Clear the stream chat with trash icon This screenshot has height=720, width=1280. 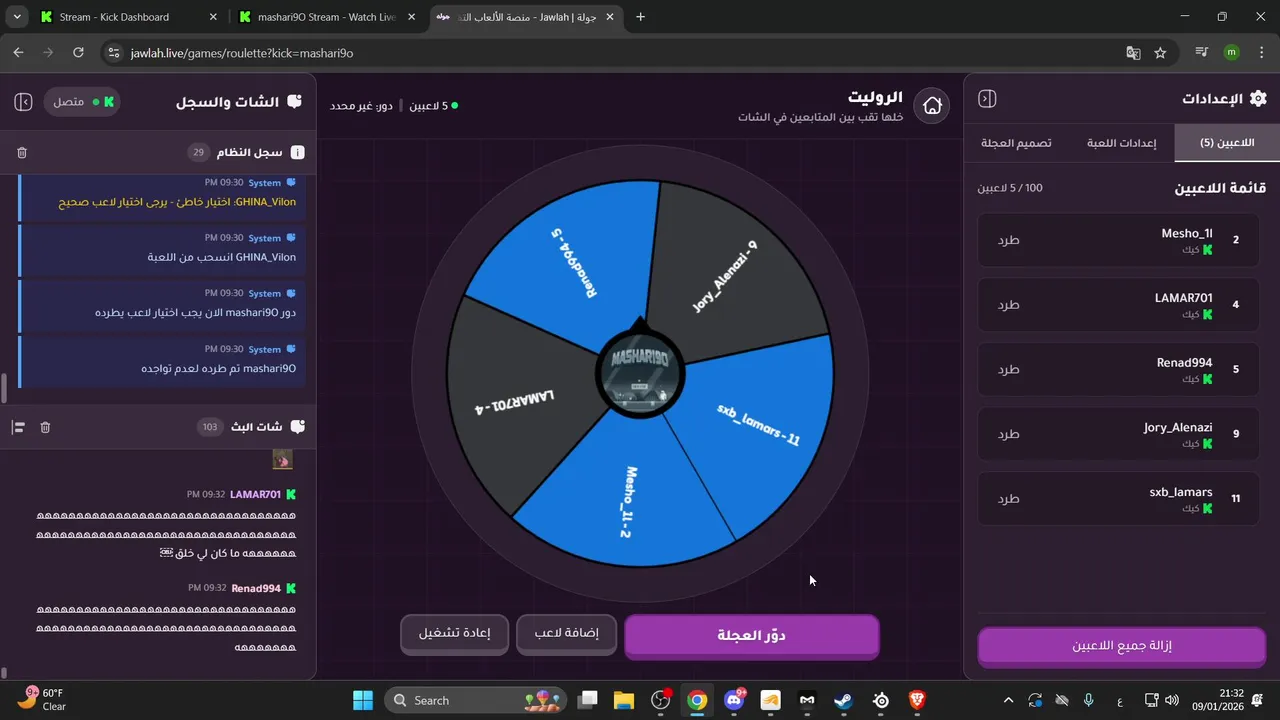[x=45, y=427]
